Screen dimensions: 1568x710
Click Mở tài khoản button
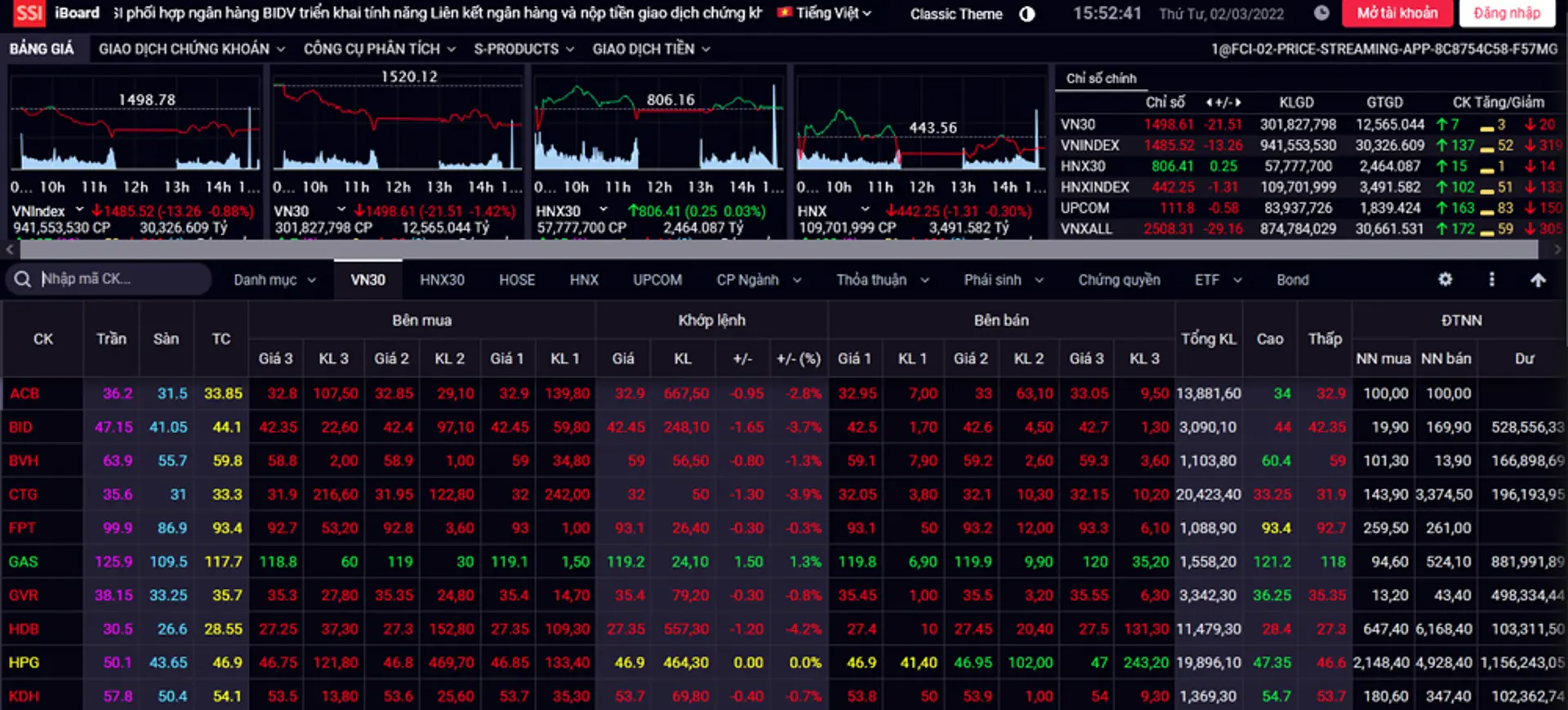[x=1397, y=13]
